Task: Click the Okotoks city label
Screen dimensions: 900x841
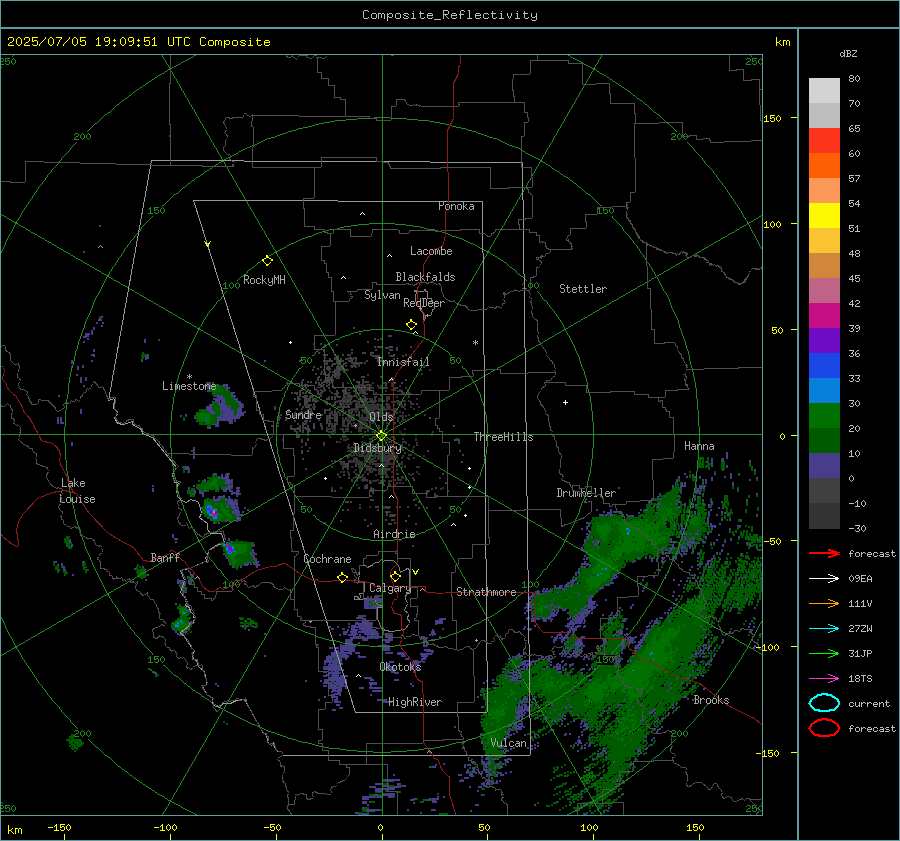Action: click(x=400, y=666)
